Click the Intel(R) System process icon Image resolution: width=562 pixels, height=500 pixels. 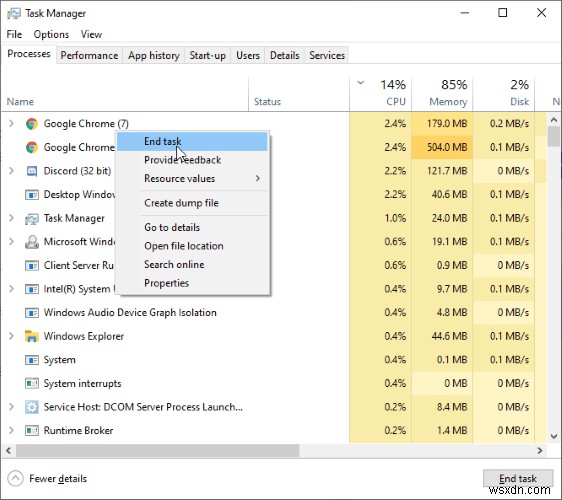click(32, 289)
